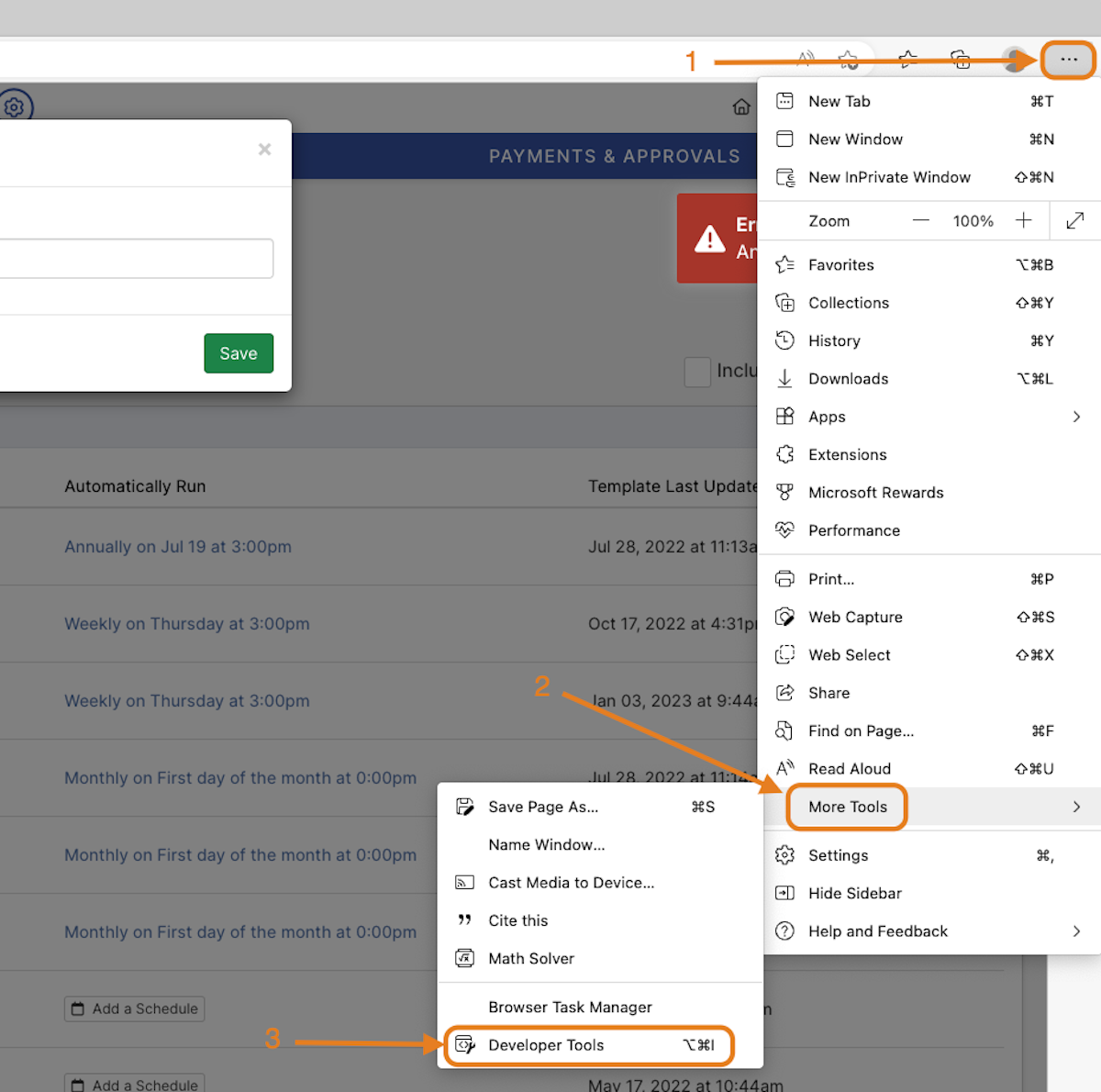The height and width of the screenshot is (1092, 1101).
Task: Click the add-to-favorites star icon in the address bar
Action: (848, 61)
